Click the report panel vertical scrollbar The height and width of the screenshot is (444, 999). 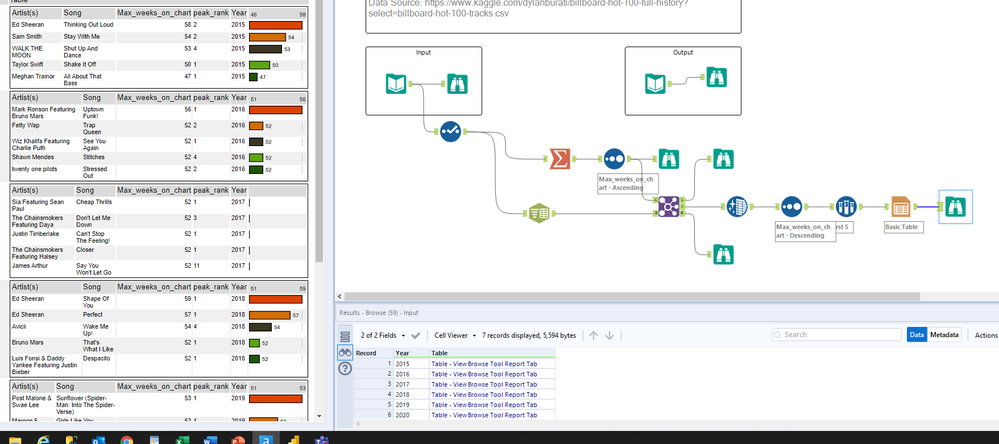point(320,134)
